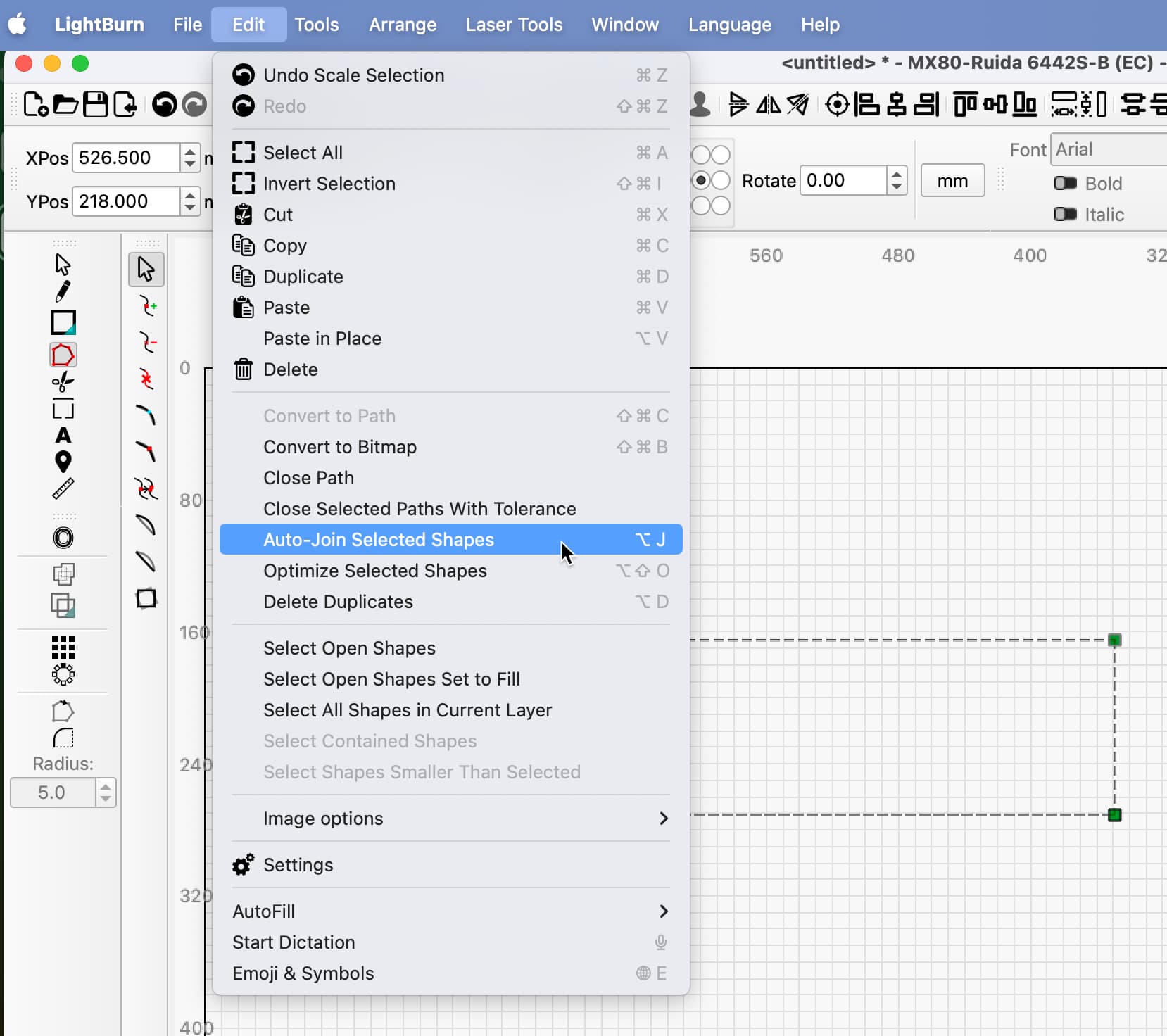This screenshot has height=1036, width=1167.
Task: Select the Rectangle tool
Action: [63, 322]
